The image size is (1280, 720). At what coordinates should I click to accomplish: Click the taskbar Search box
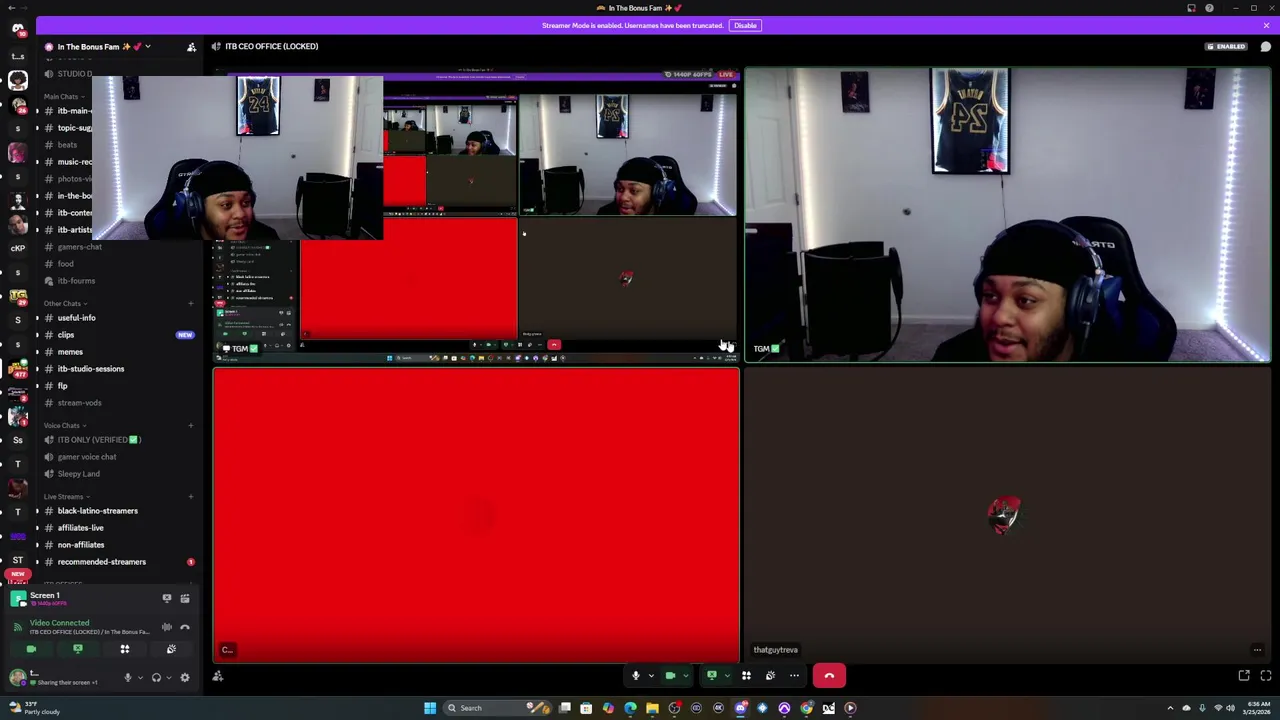[x=500, y=708]
